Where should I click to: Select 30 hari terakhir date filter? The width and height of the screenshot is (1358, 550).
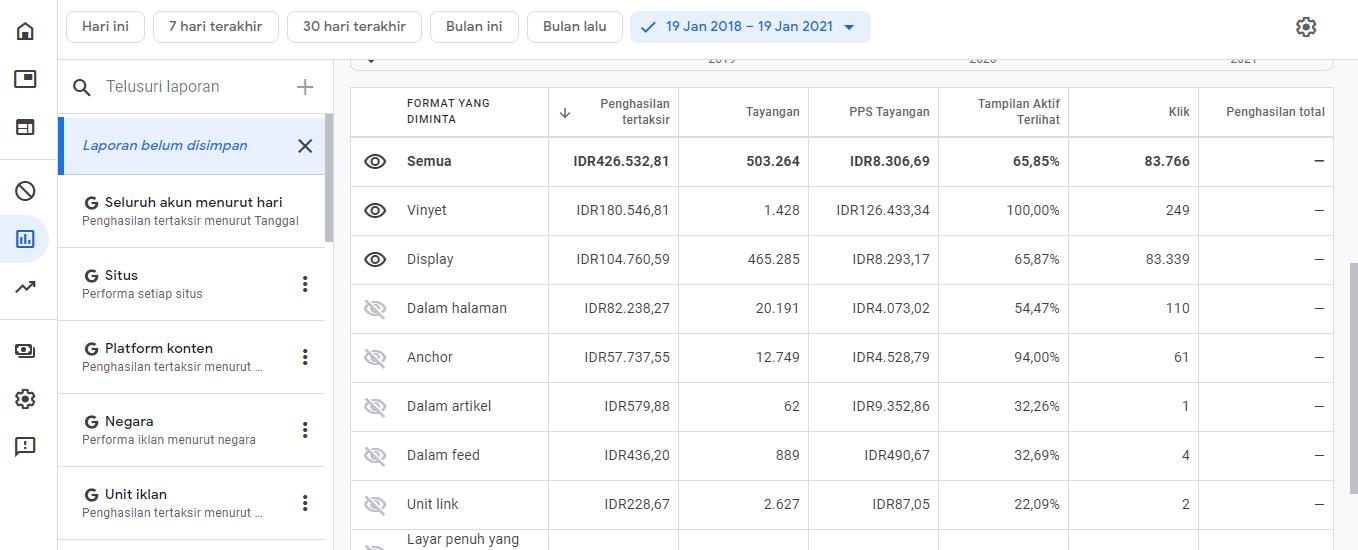coord(354,27)
